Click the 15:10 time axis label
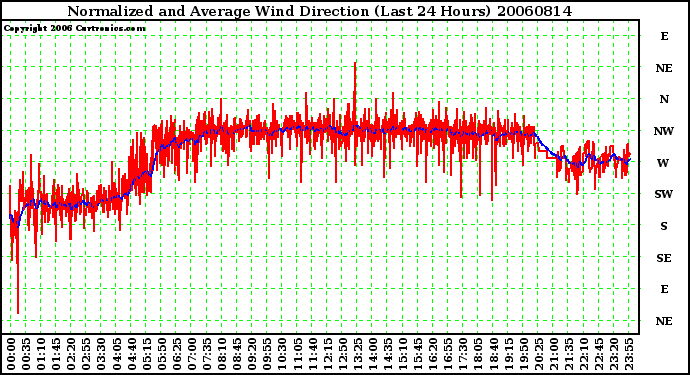Image resolution: width=690 pixels, height=375 pixels. point(403,354)
